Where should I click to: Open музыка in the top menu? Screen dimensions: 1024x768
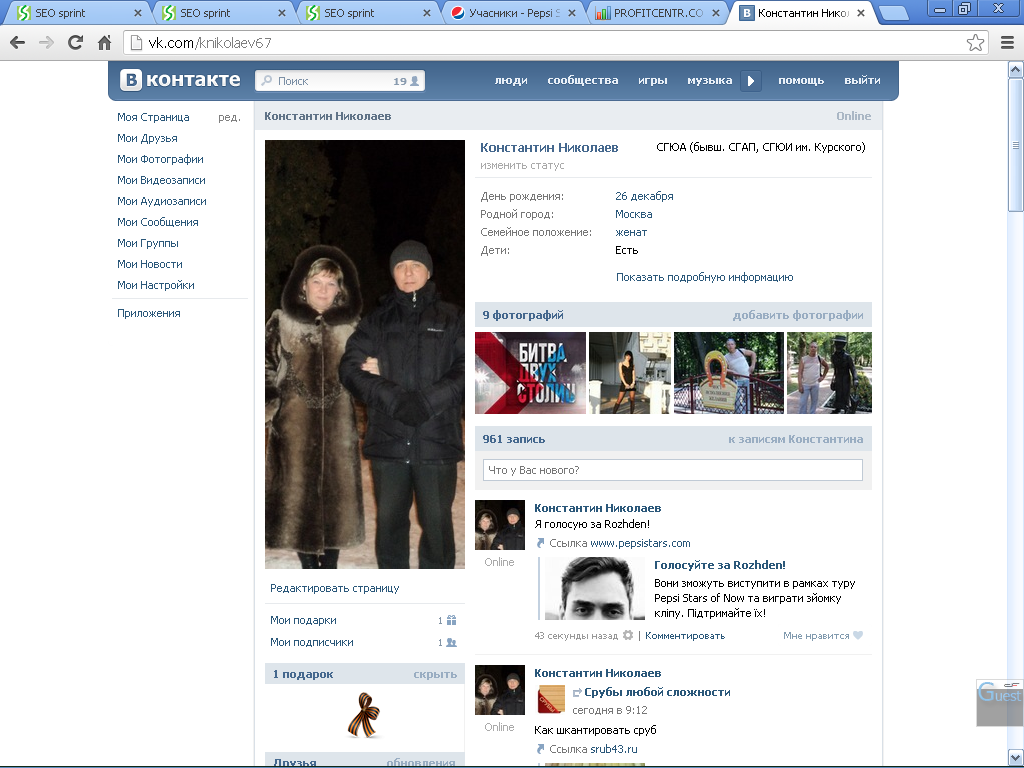tap(709, 80)
